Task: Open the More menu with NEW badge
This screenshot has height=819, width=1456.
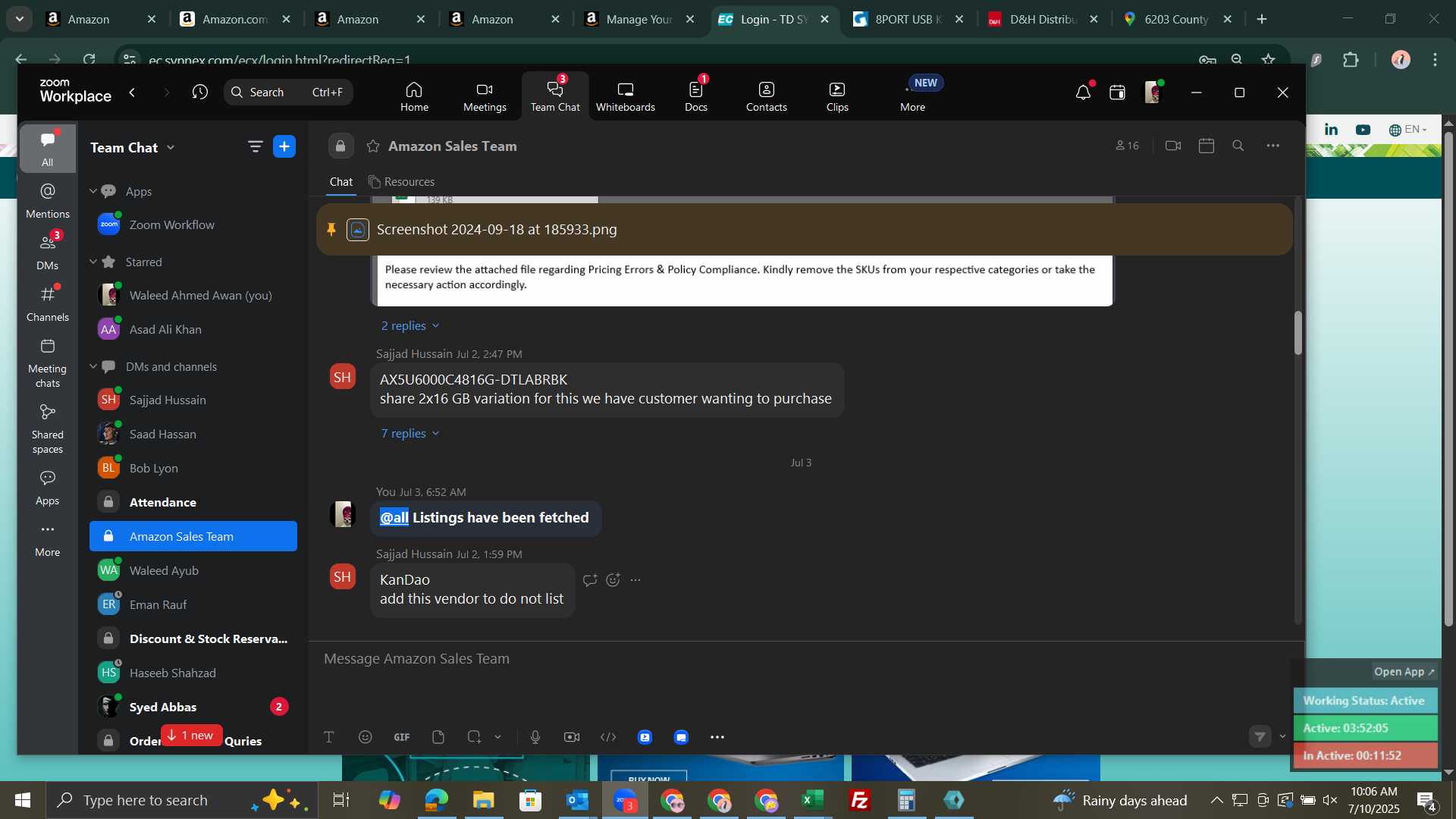Action: point(913,96)
